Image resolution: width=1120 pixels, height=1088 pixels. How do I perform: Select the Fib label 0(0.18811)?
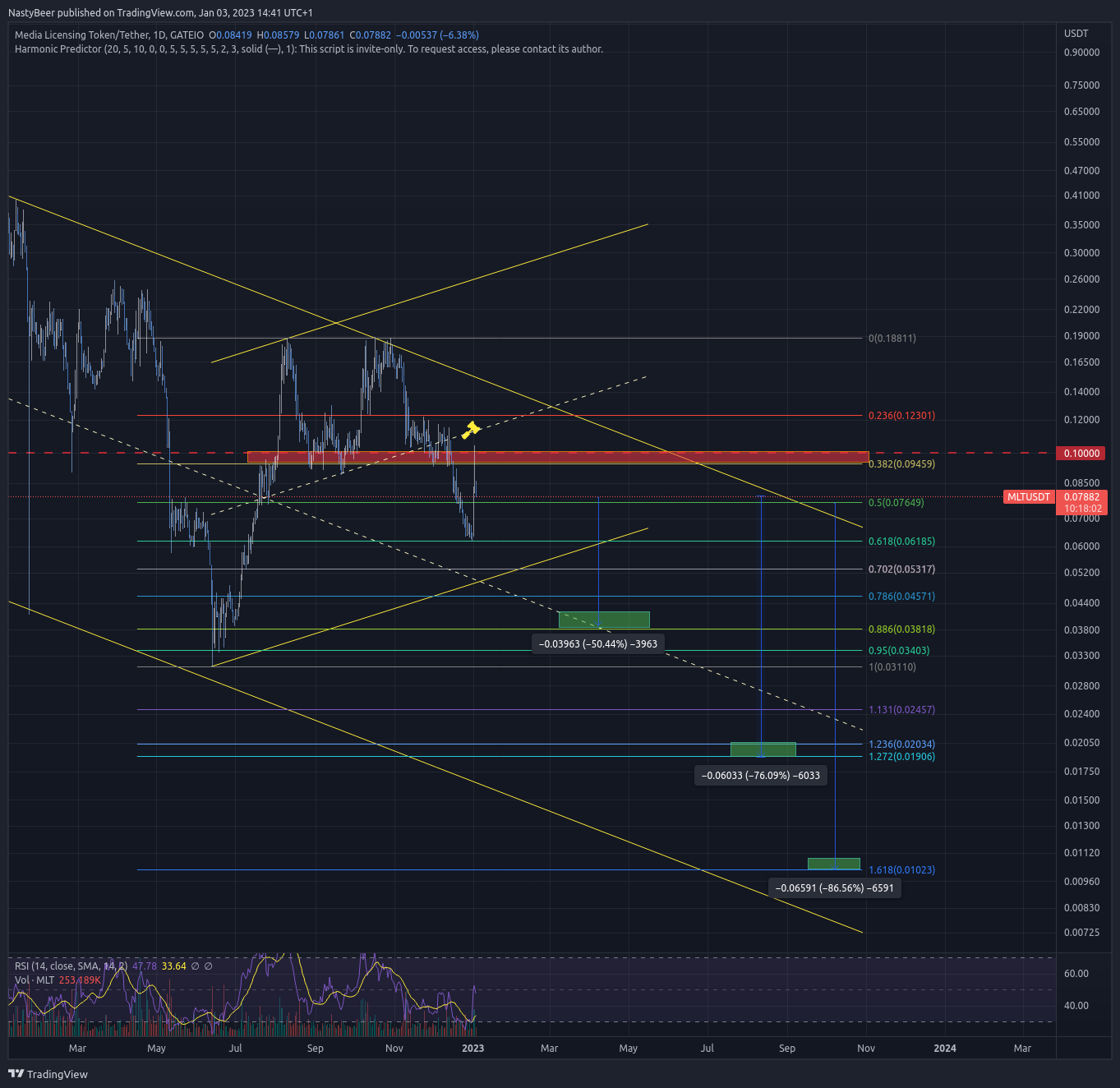click(x=892, y=339)
